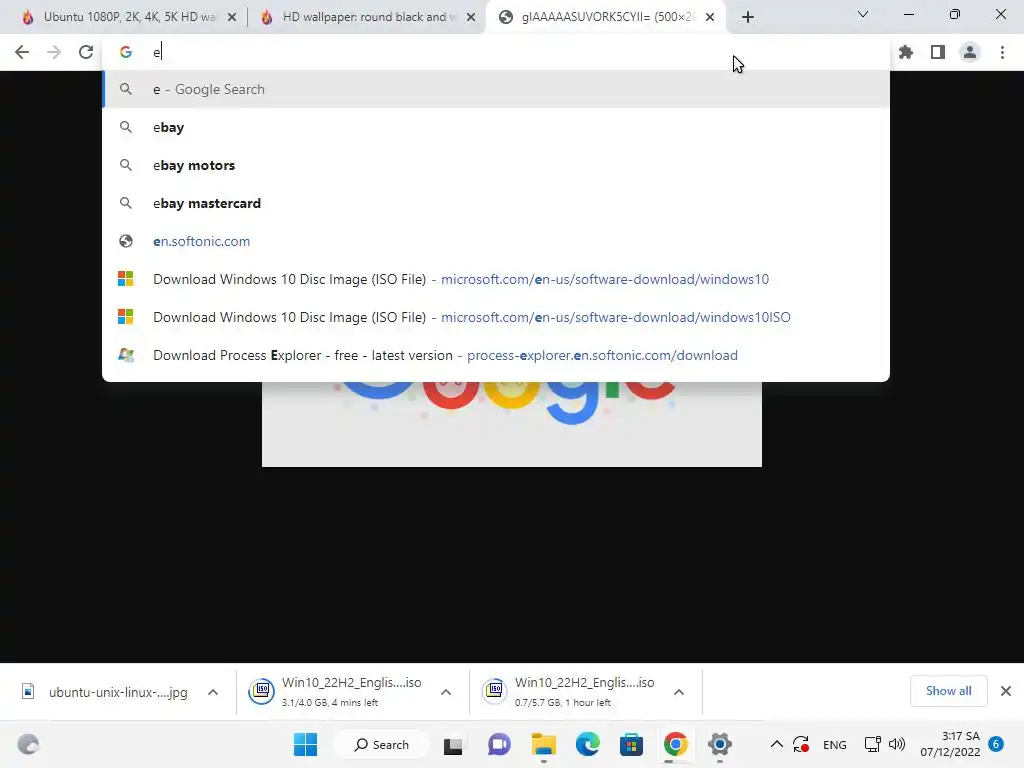Click the forward navigation arrow
This screenshot has width=1024, height=768.
coord(54,52)
